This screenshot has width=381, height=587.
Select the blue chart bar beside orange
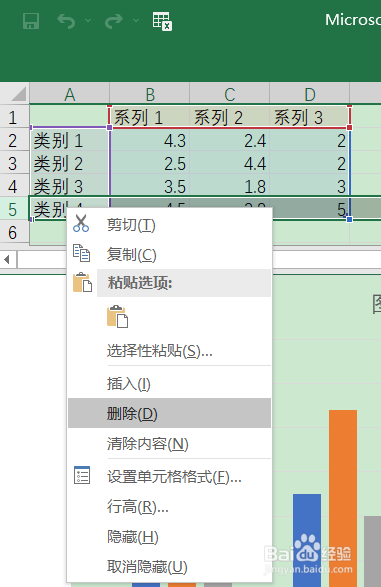(x=307, y=540)
